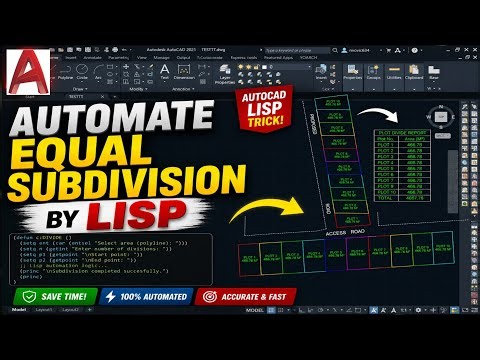Choose the Rectangle tool in Draw panel
The width and height of the screenshot is (480, 360).
(x=110, y=67)
